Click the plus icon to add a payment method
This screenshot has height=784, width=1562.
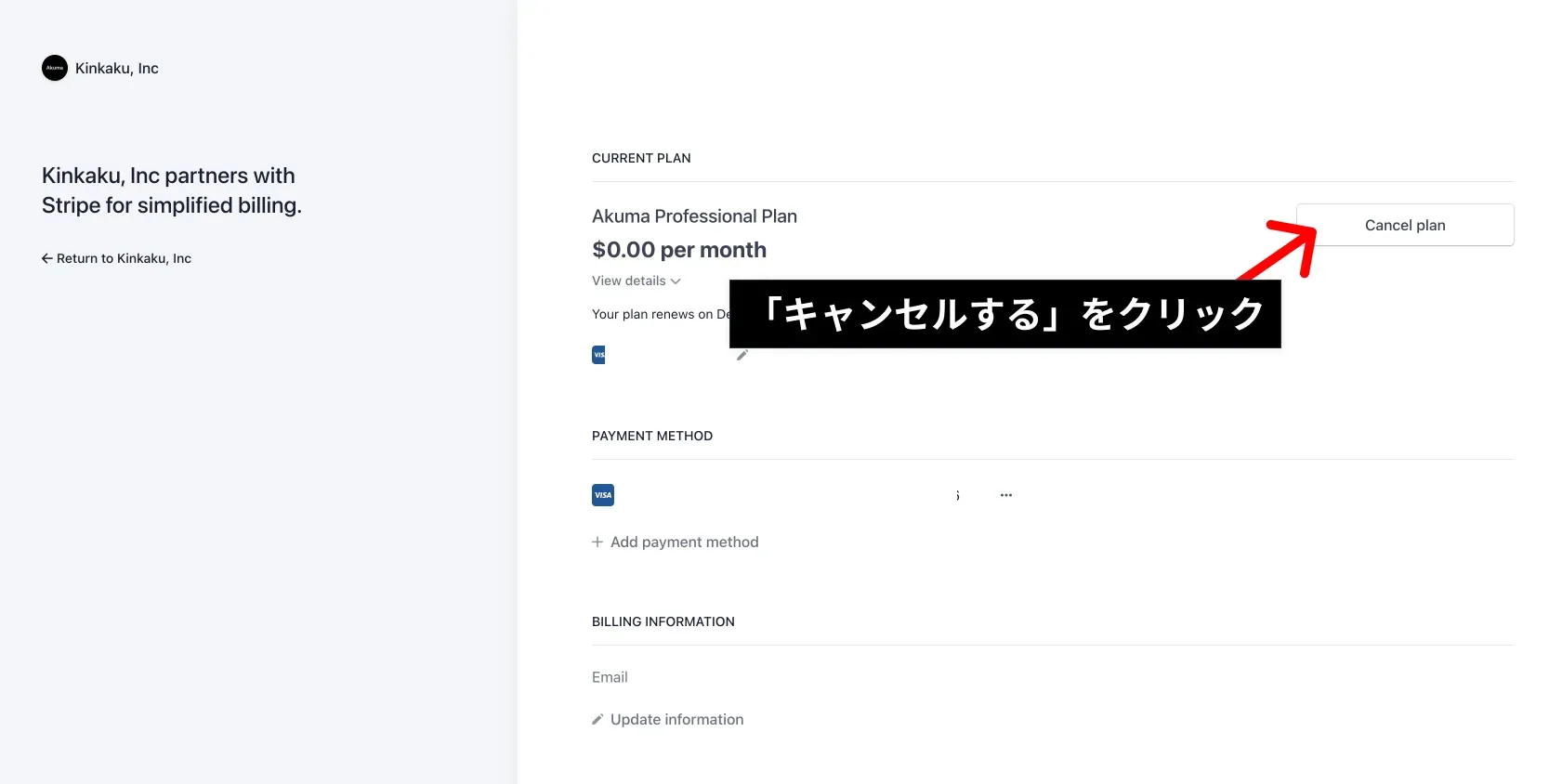597,542
